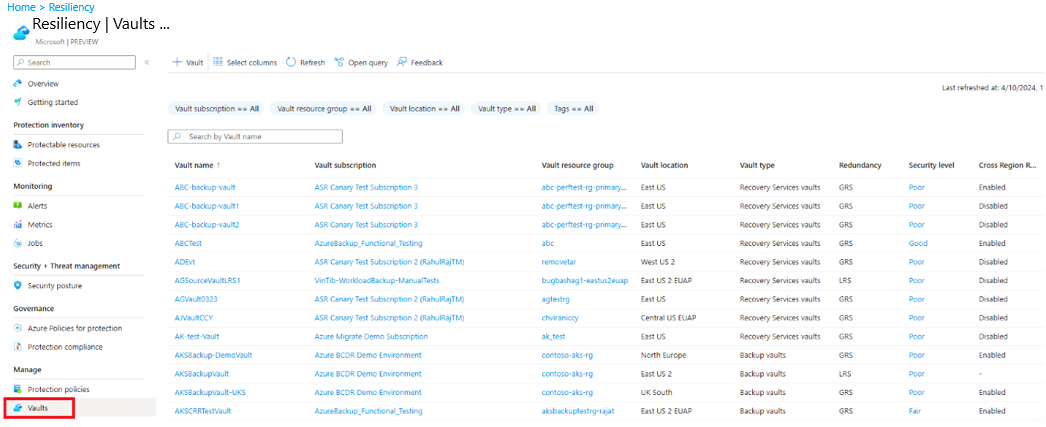Go to Protected items
Image resolution: width=1046 pixels, height=427 pixels.
pos(55,163)
